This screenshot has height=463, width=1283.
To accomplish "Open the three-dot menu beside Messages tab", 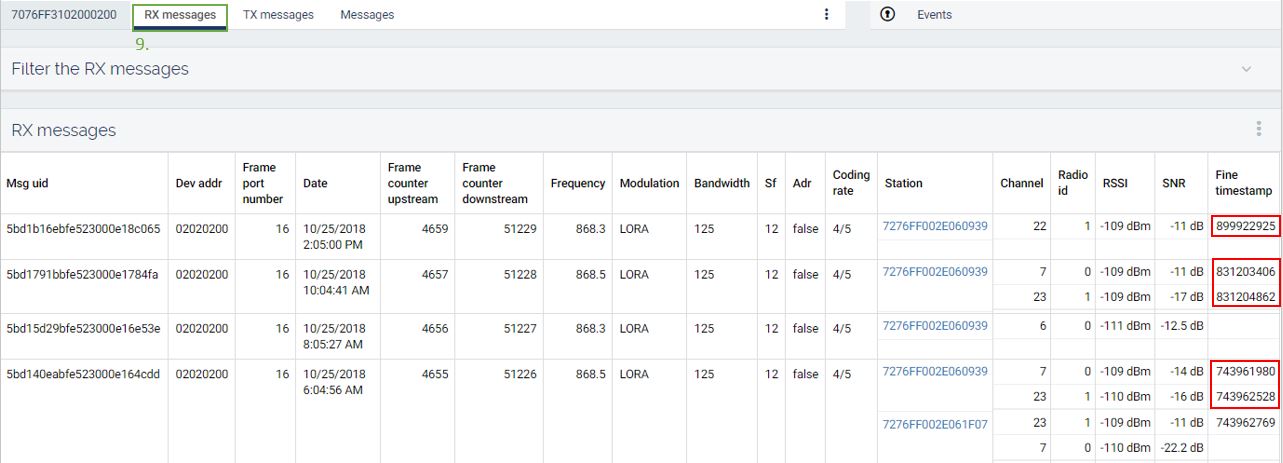I will [x=826, y=15].
